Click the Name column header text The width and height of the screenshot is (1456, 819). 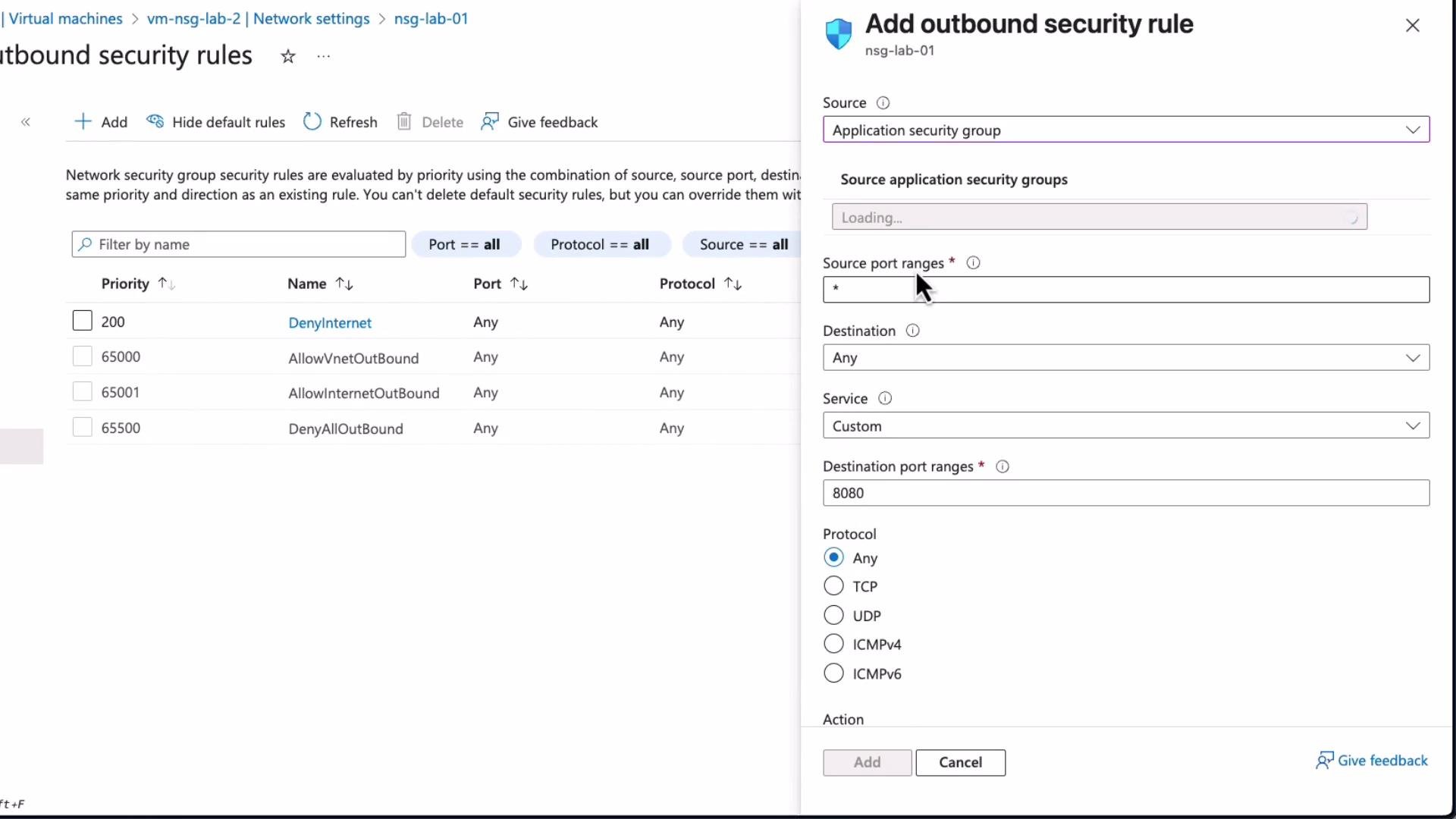click(x=306, y=284)
